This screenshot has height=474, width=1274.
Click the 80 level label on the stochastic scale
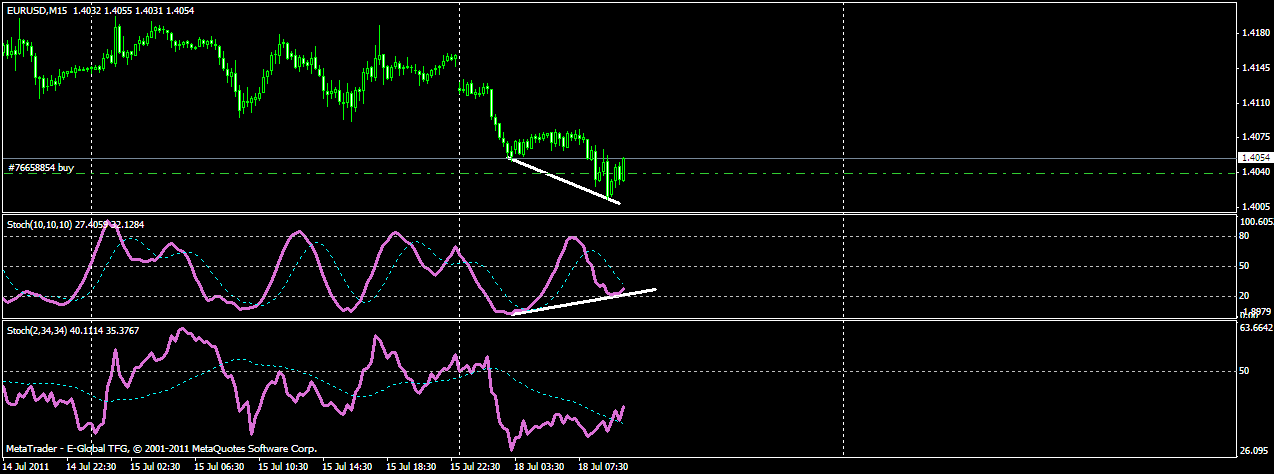(x=1245, y=237)
